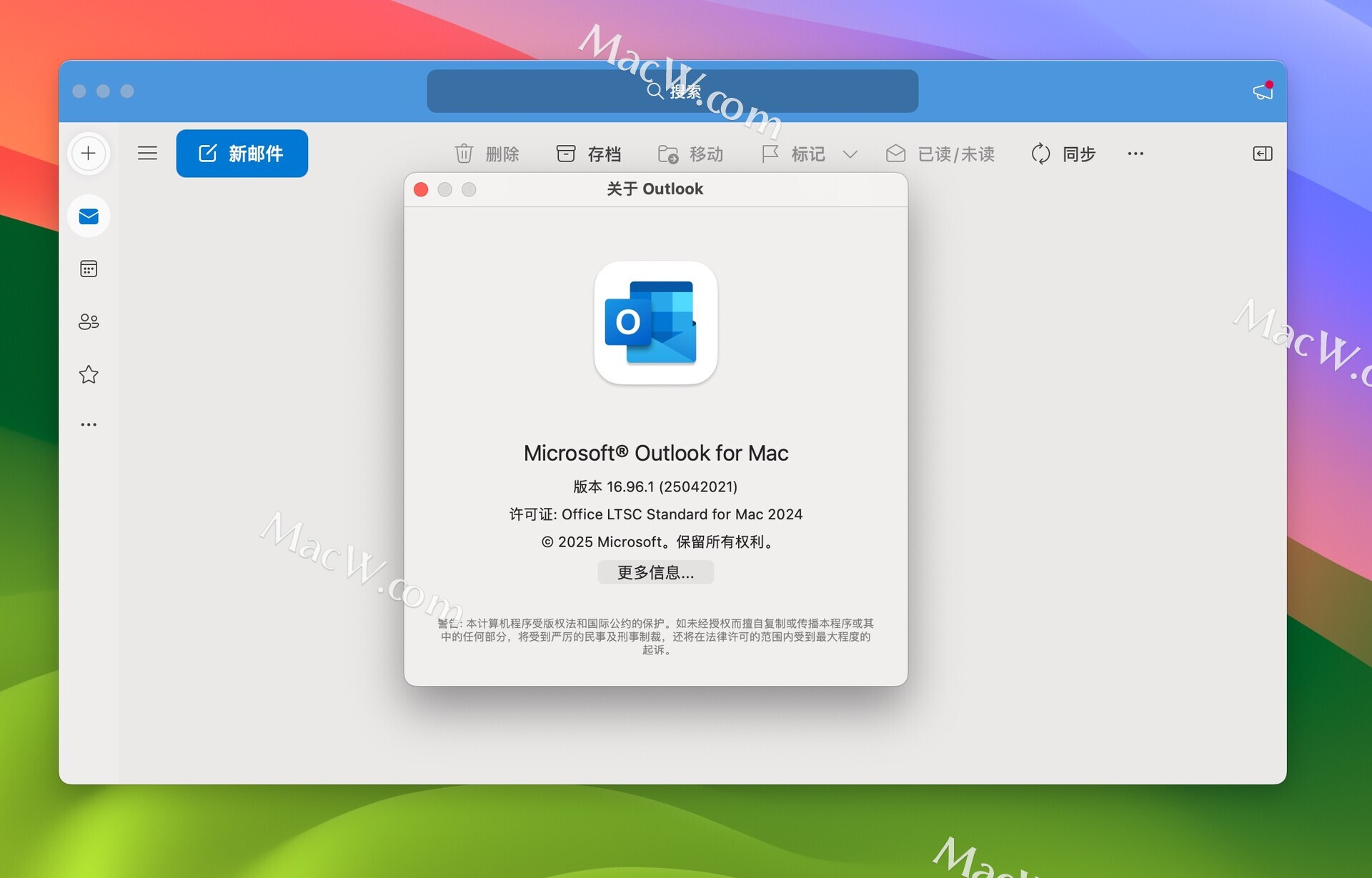Click the version text 16.96.1 (25042021)
The width and height of the screenshot is (1372, 878).
655,487
